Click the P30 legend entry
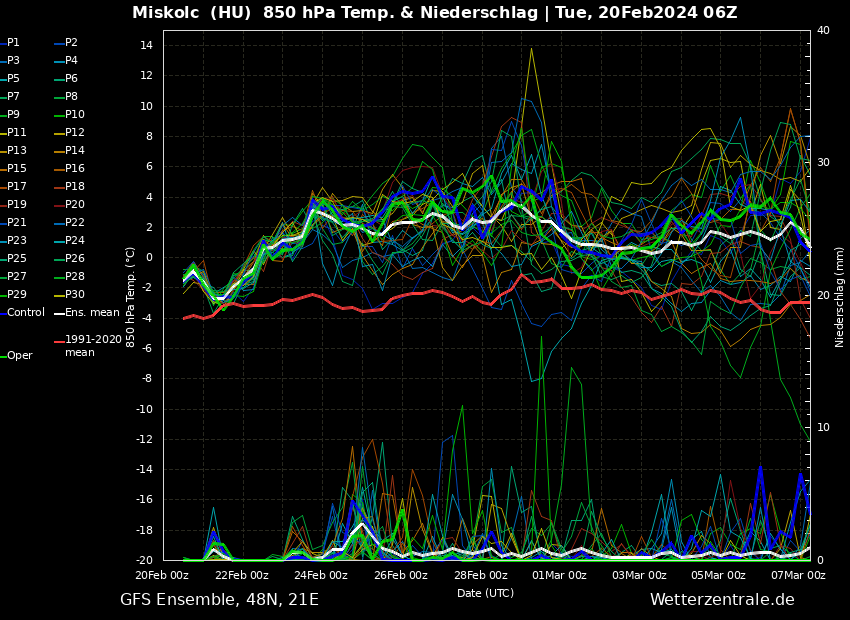Screen dimensions: 850x620 coord(74,295)
